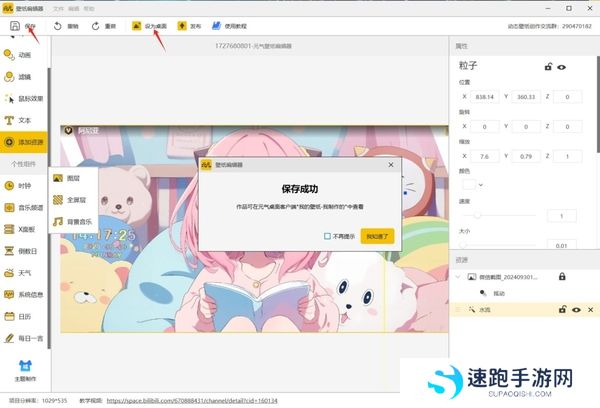This screenshot has height=408, width=600.
Task: Click the size value box showing 0.01
Action: (x=561, y=245)
